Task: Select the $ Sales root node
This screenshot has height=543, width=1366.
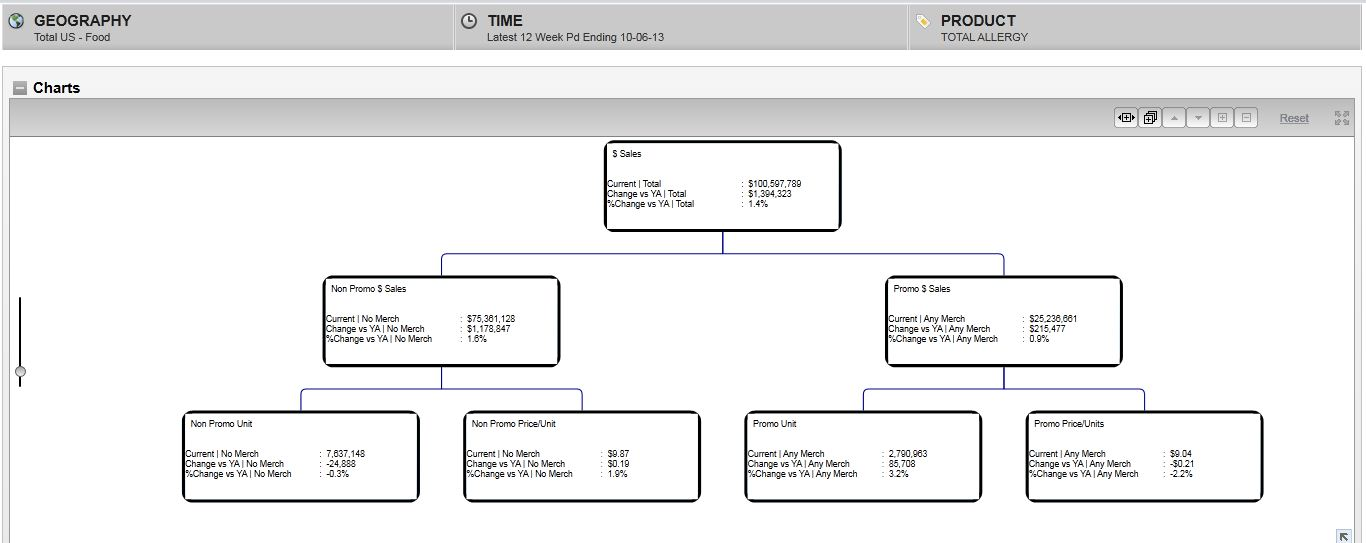Action: (x=722, y=186)
